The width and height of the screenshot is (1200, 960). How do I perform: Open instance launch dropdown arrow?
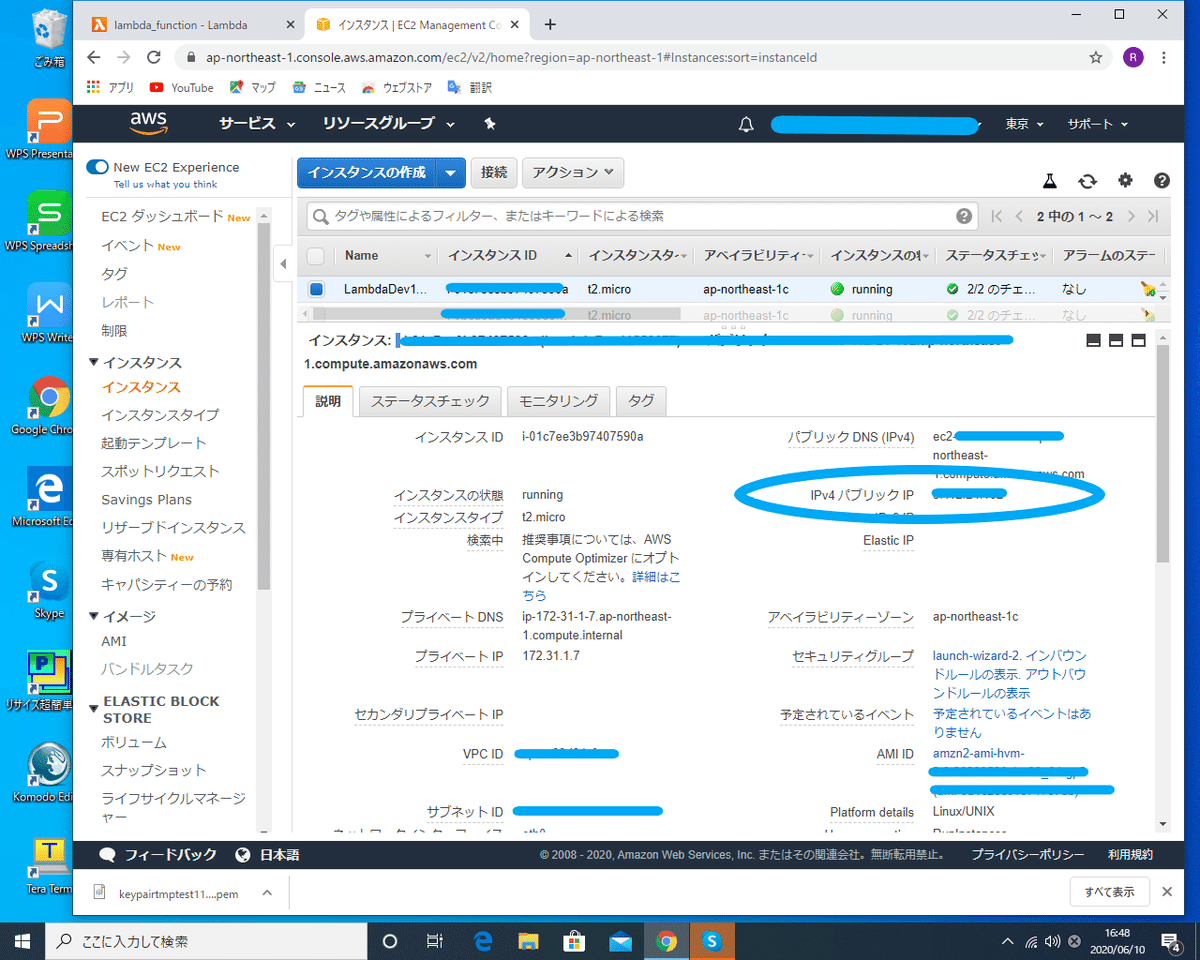(451, 173)
